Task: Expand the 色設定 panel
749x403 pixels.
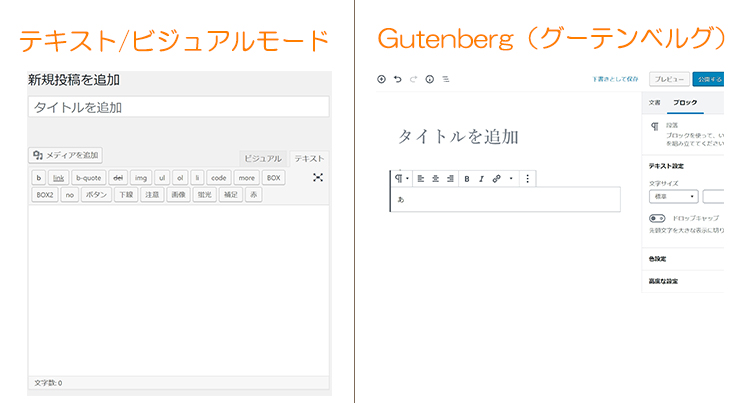Action: pos(683,259)
